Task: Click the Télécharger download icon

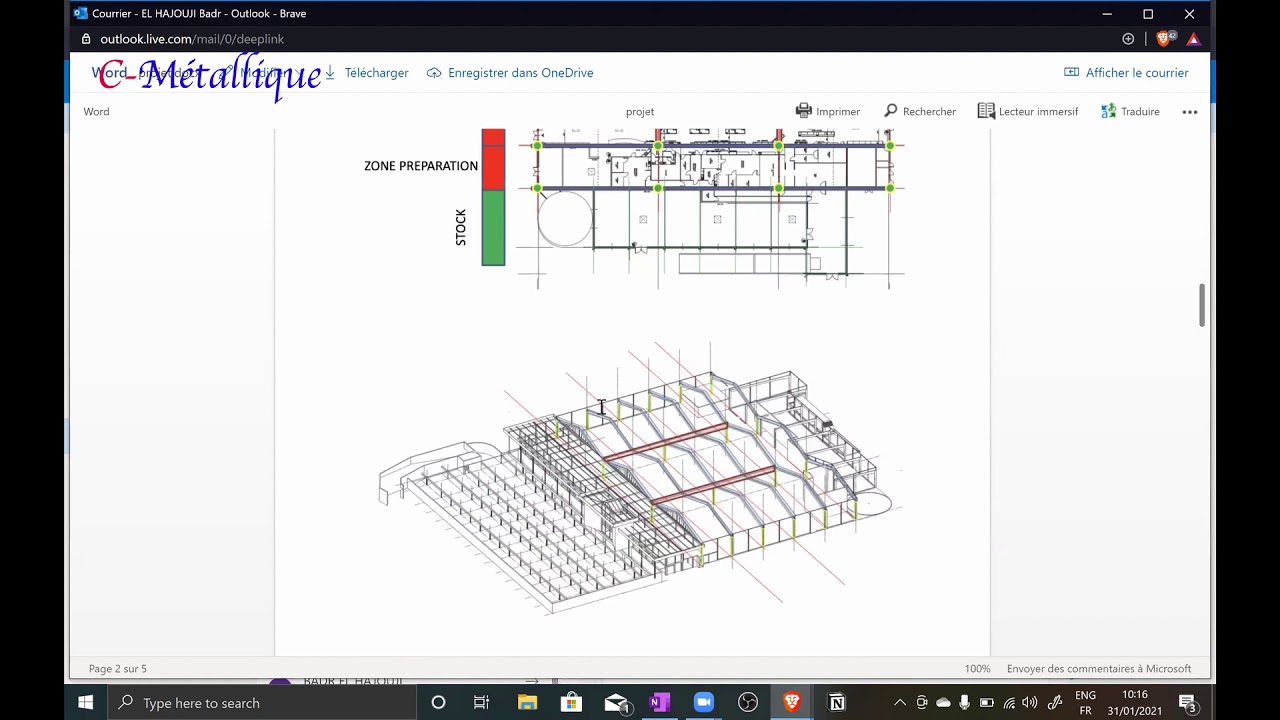Action: pyautogui.click(x=330, y=73)
